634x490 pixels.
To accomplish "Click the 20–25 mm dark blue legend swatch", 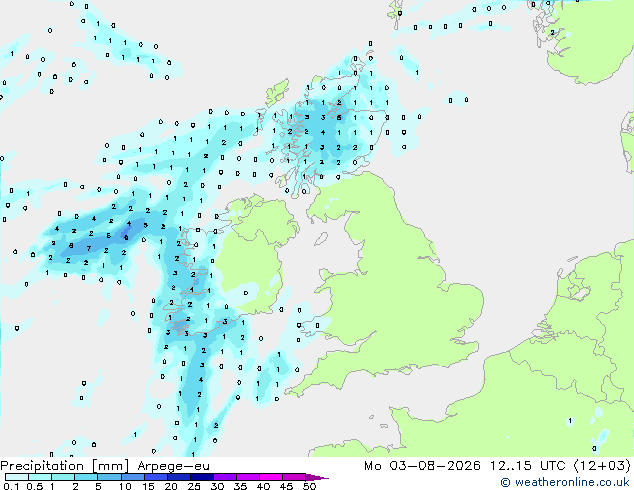I will pyautogui.click(x=178, y=477).
